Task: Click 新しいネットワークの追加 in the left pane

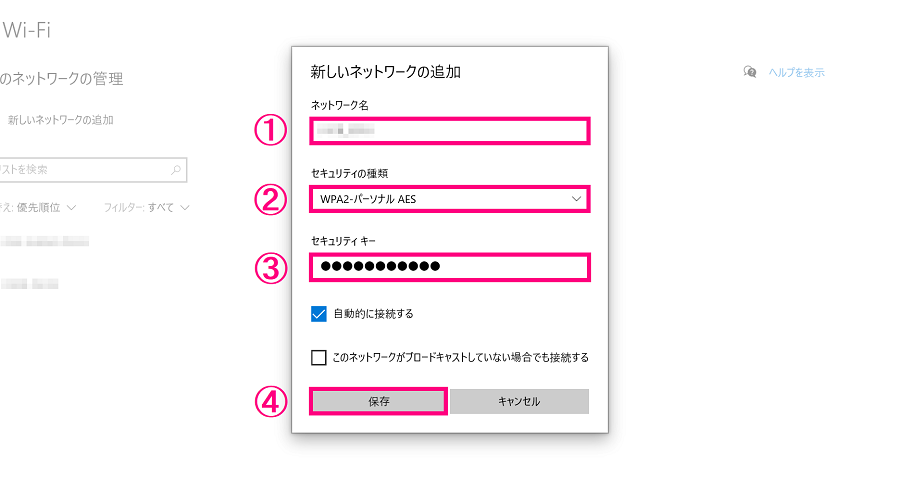Action: coord(60,120)
